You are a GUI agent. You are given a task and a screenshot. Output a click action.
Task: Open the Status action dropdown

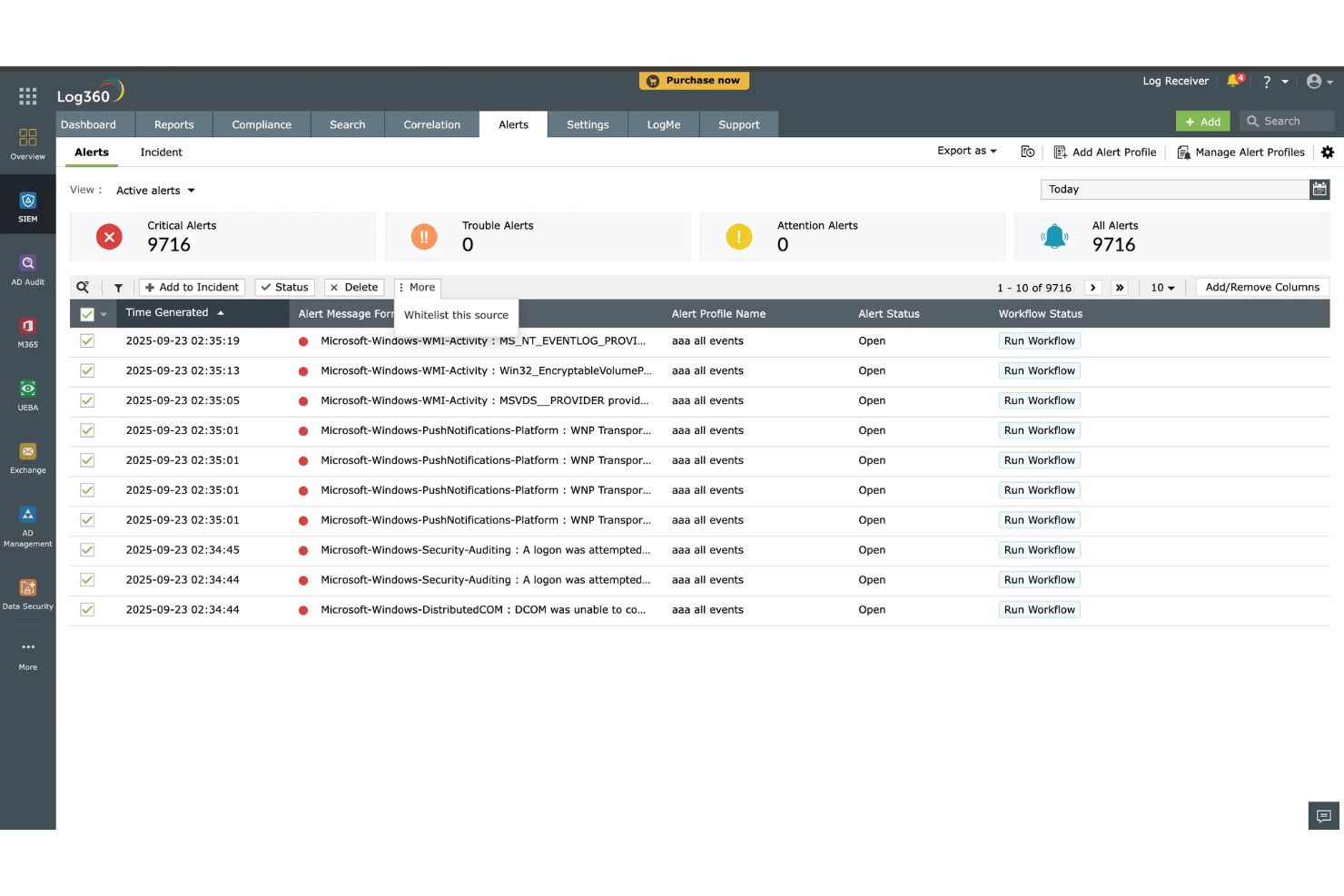coord(285,287)
